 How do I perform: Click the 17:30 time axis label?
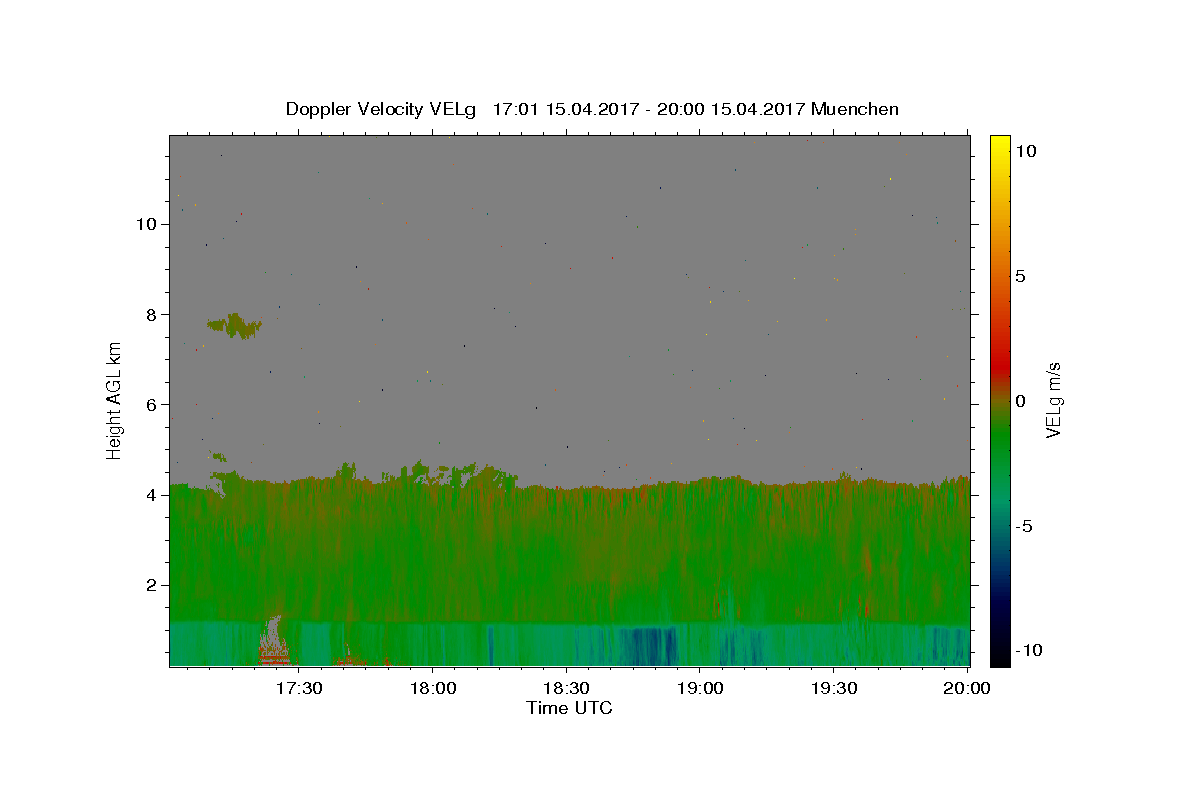pyautogui.click(x=298, y=689)
